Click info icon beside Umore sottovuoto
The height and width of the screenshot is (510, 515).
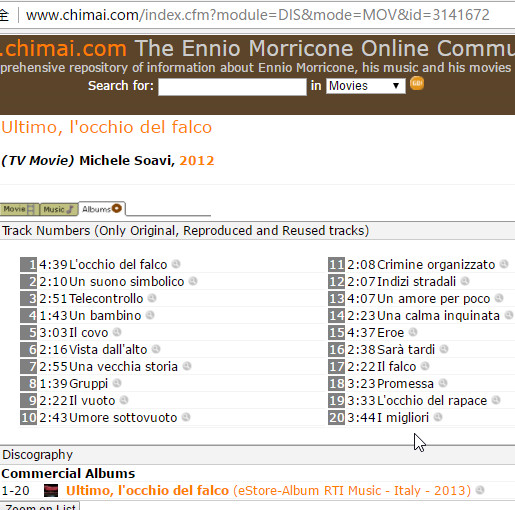point(186,417)
